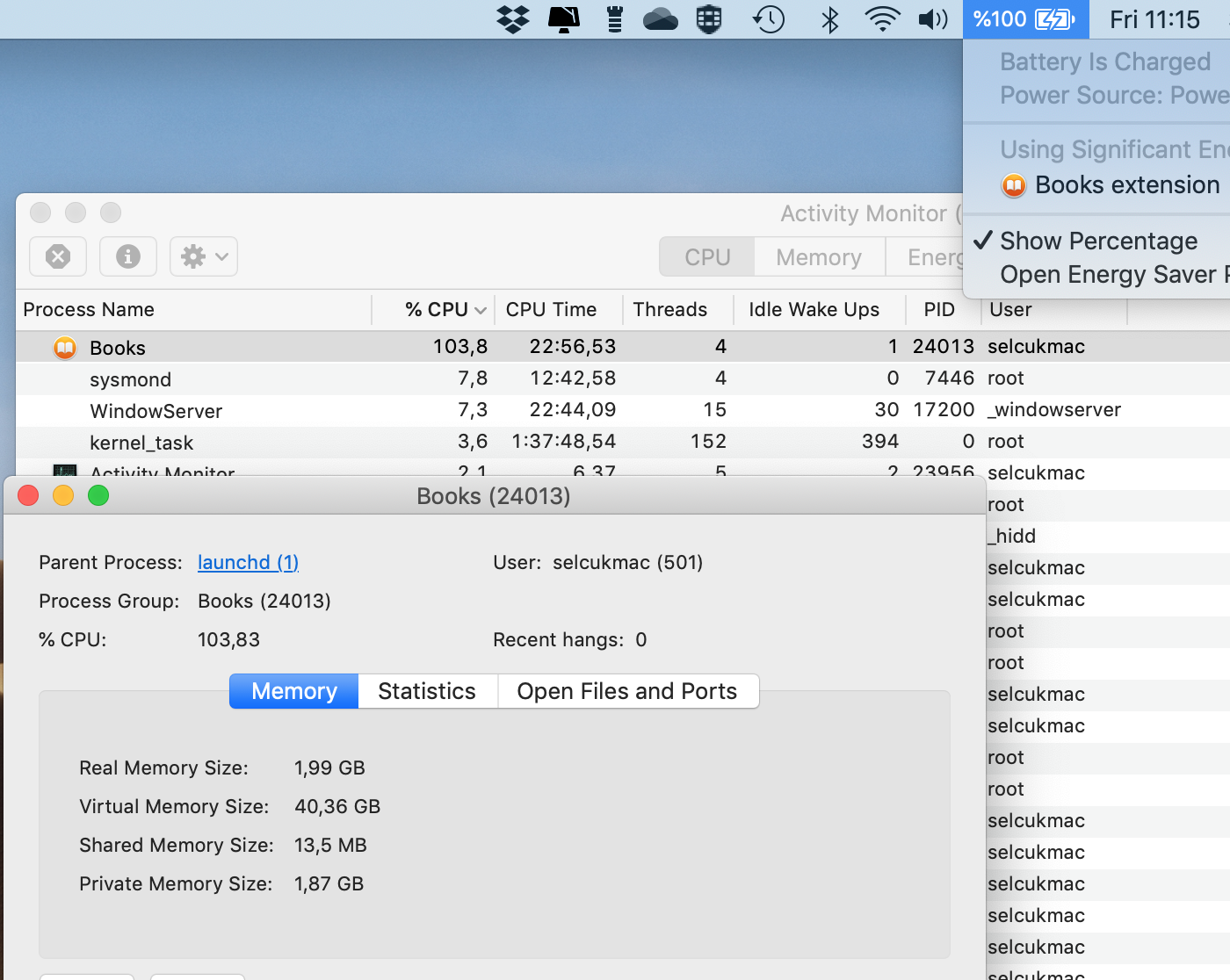Open the rook-shaped menu bar icon
1230x980 pixels.
pos(615,18)
